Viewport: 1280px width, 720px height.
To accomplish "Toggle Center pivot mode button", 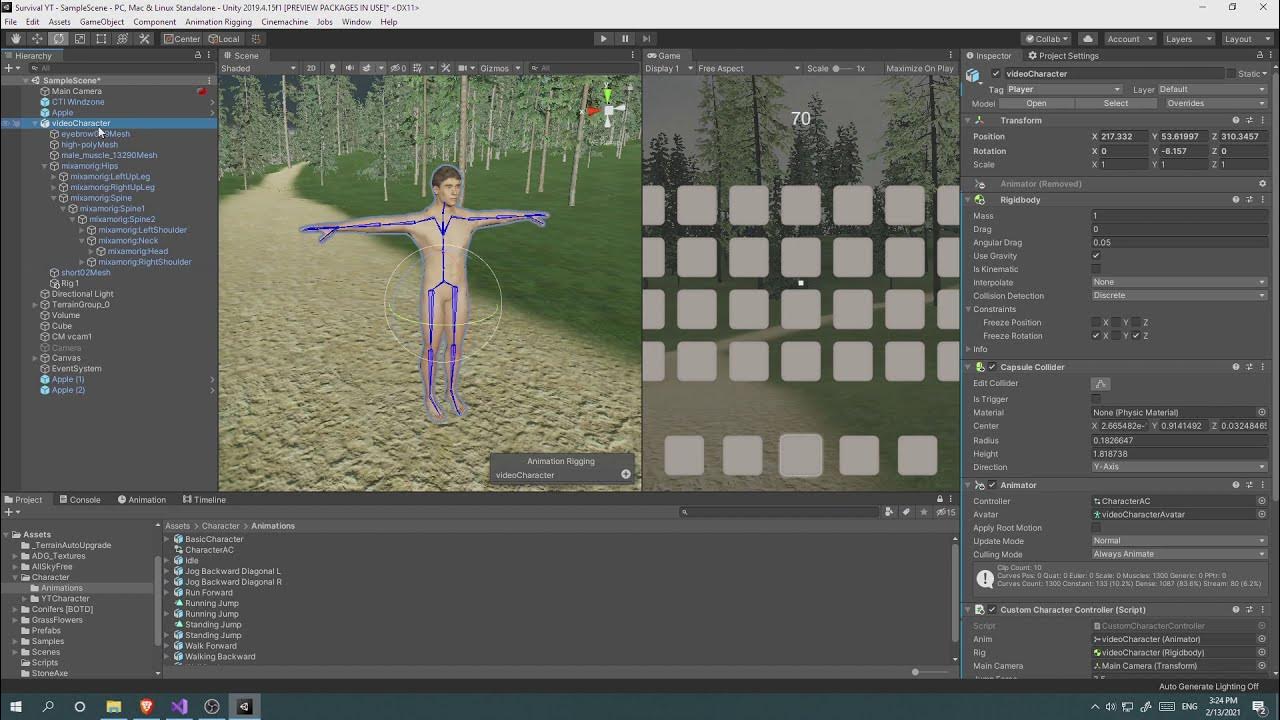I will coord(182,39).
